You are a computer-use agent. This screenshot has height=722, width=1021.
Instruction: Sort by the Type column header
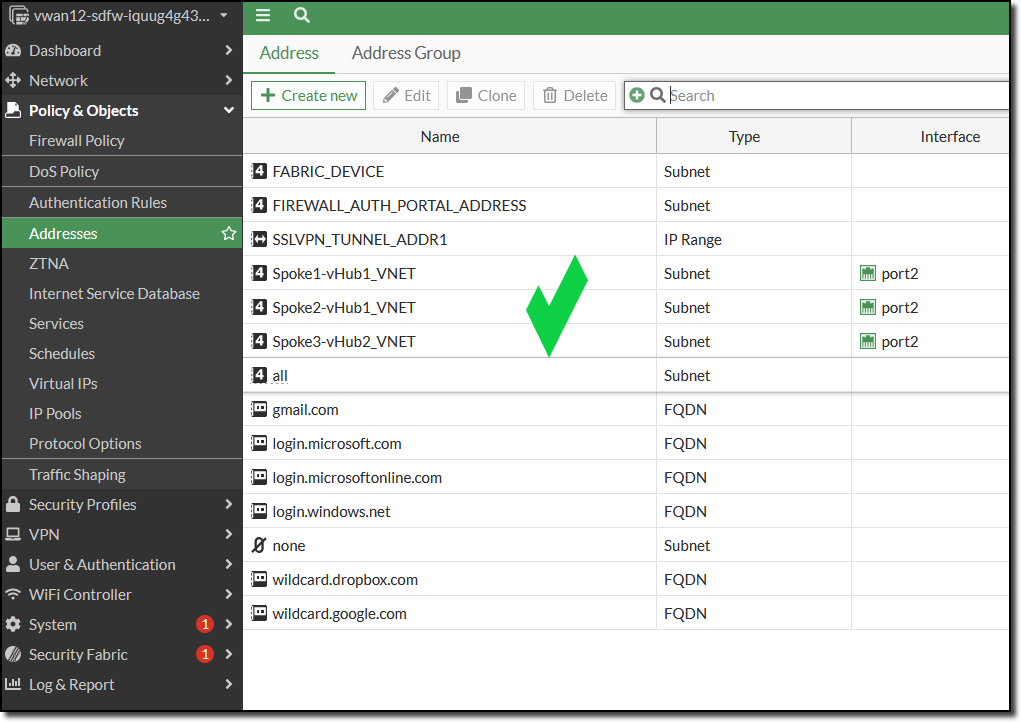(x=754, y=137)
